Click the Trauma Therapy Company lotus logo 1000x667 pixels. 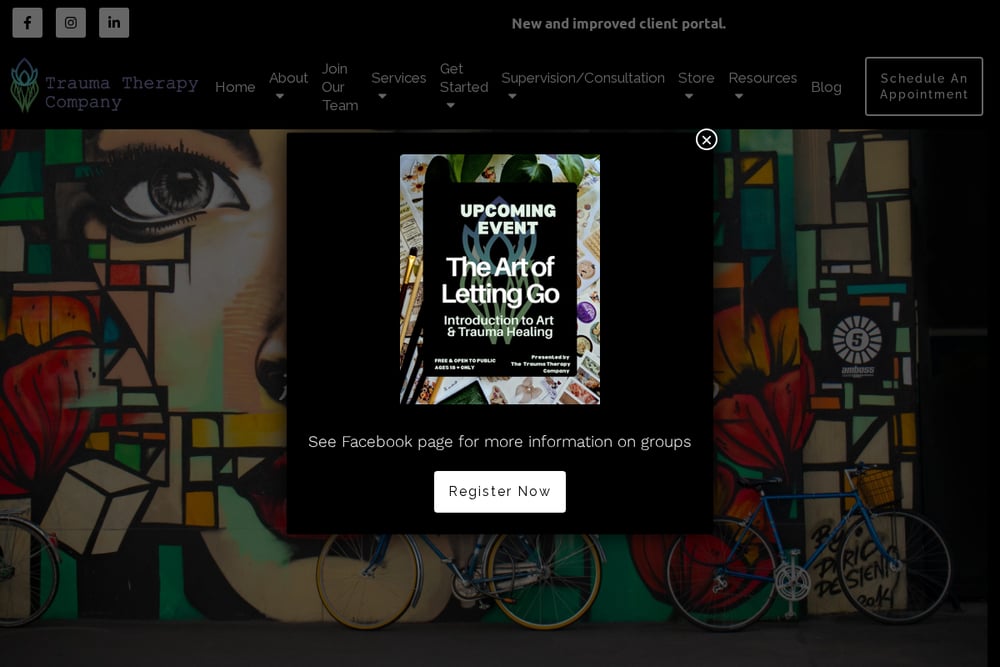click(x=25, y=85)
